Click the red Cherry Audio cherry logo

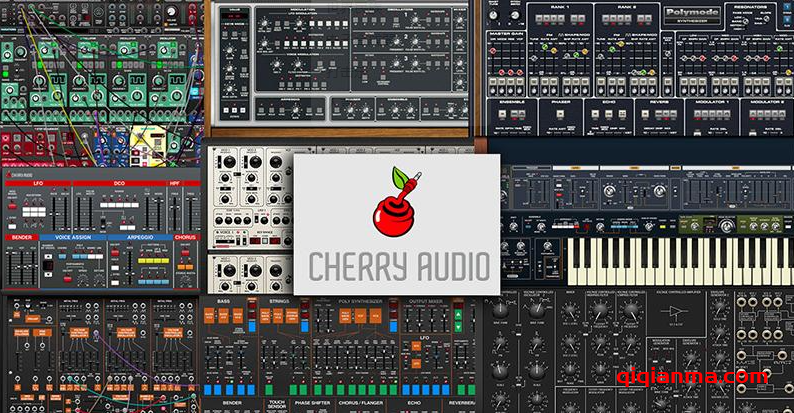[x=395, y=205]
